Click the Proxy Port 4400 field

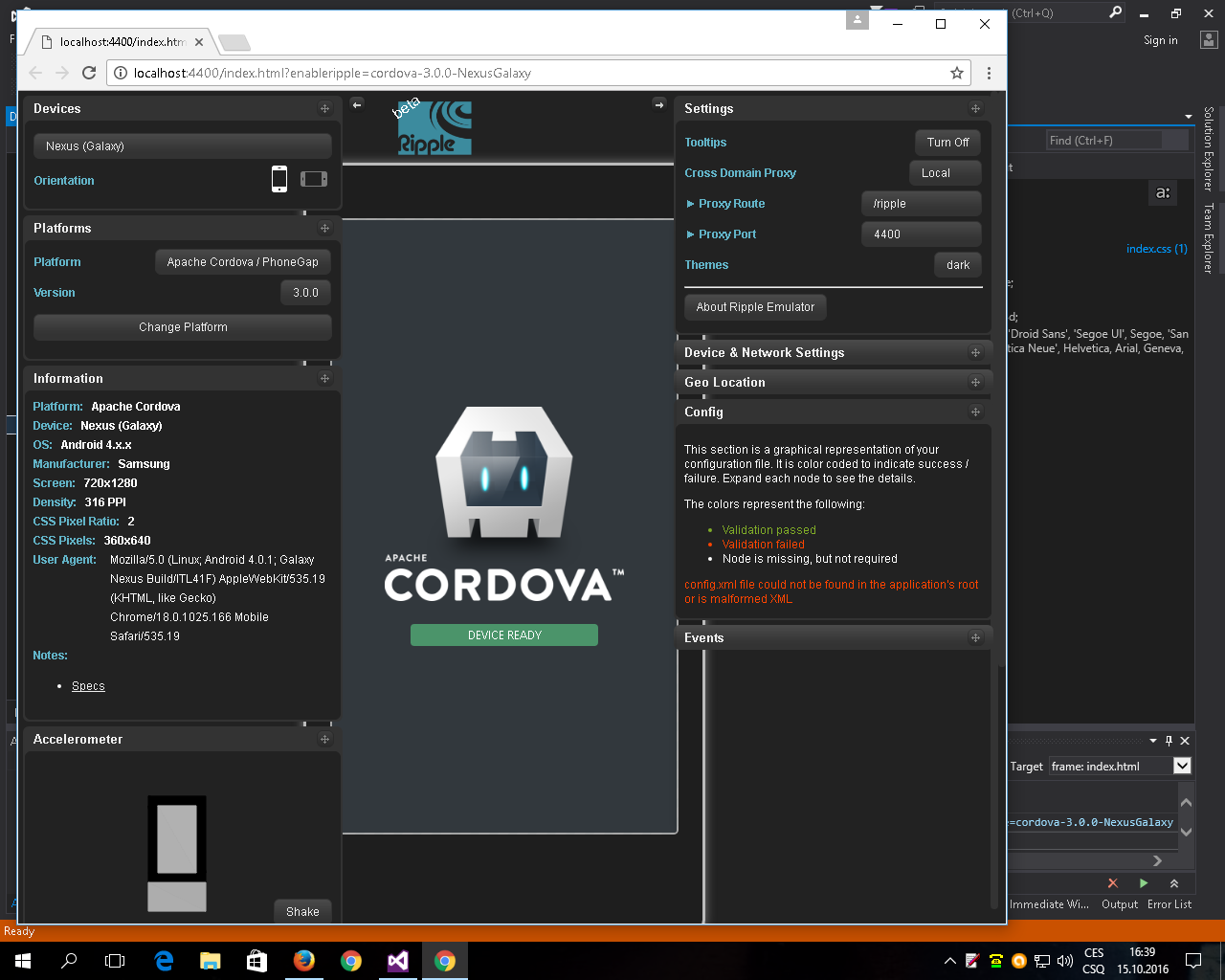click(922, 234)
